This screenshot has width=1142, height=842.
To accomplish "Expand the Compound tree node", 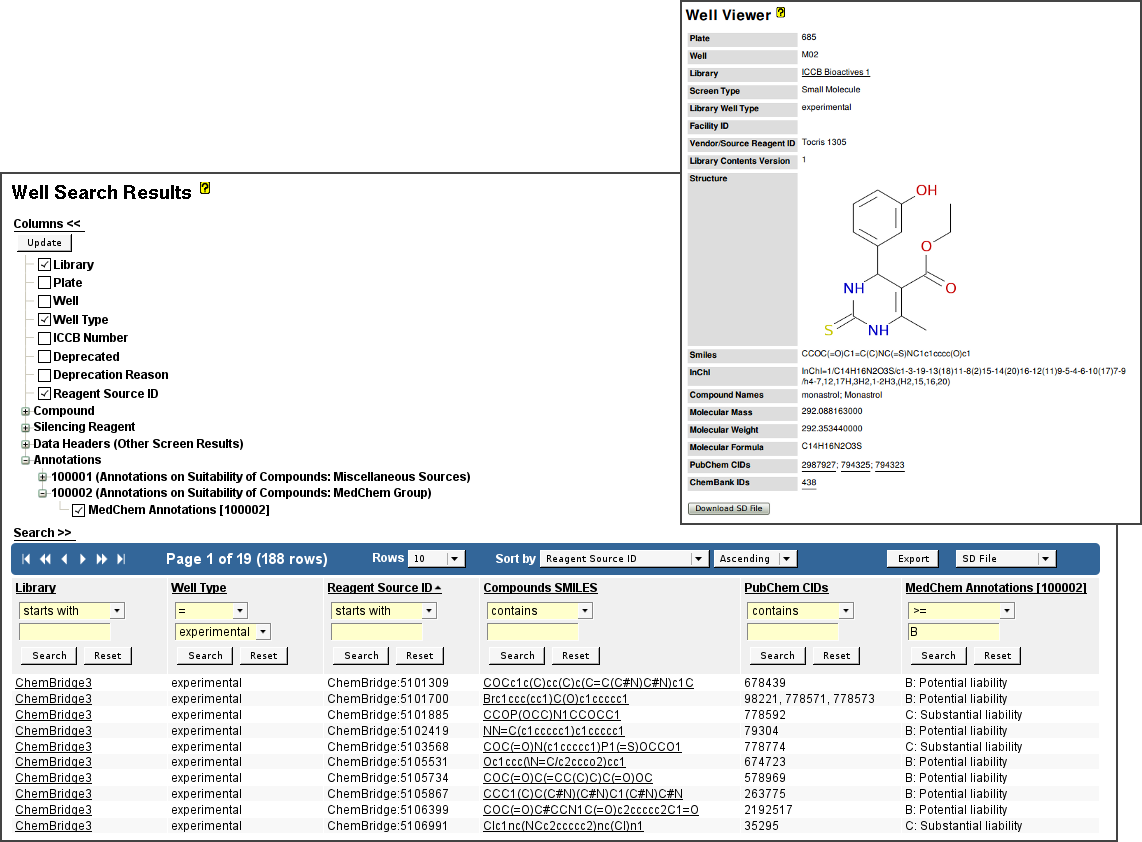I will pos(25,412).
